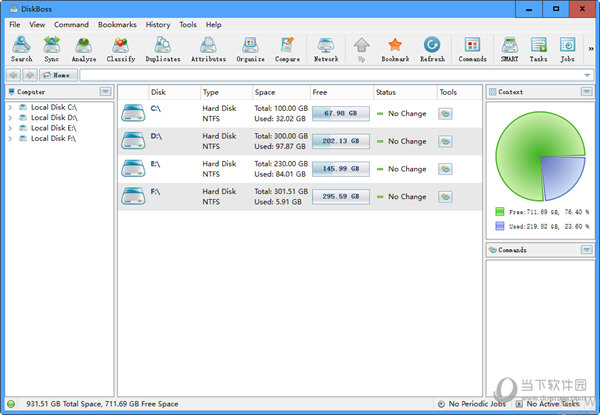This screenshot has height=415, width=600.
Task: Open the Context panel dropdown
Action: (x=587, y=92)
